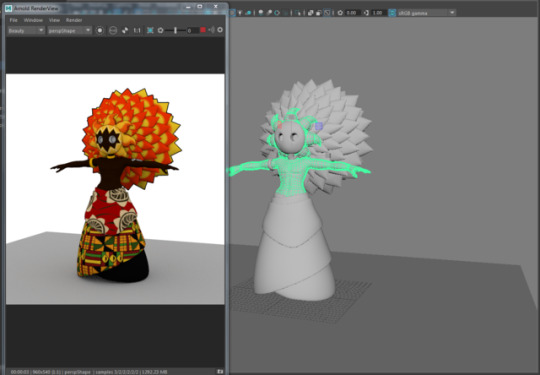Click the memory usage text in status bar

tap(154, 372)
